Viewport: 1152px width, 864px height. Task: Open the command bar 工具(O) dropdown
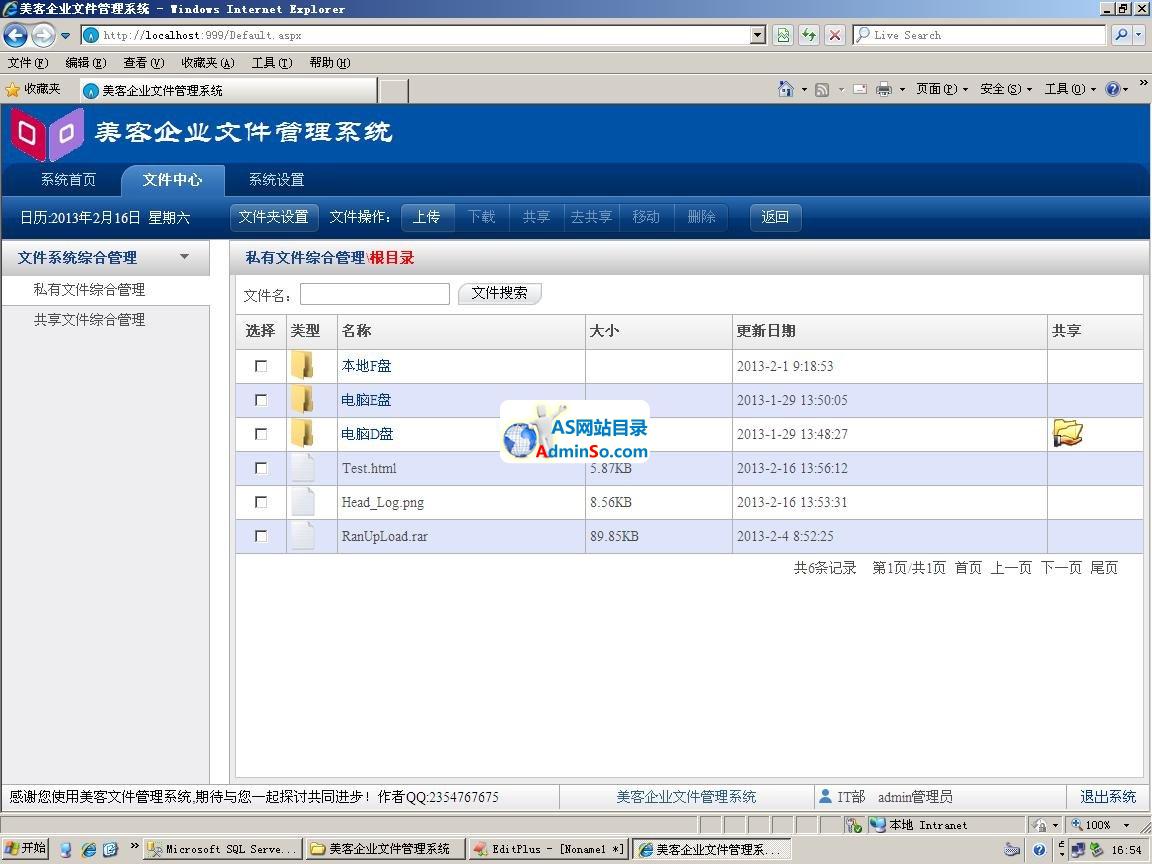(1070, 89)
